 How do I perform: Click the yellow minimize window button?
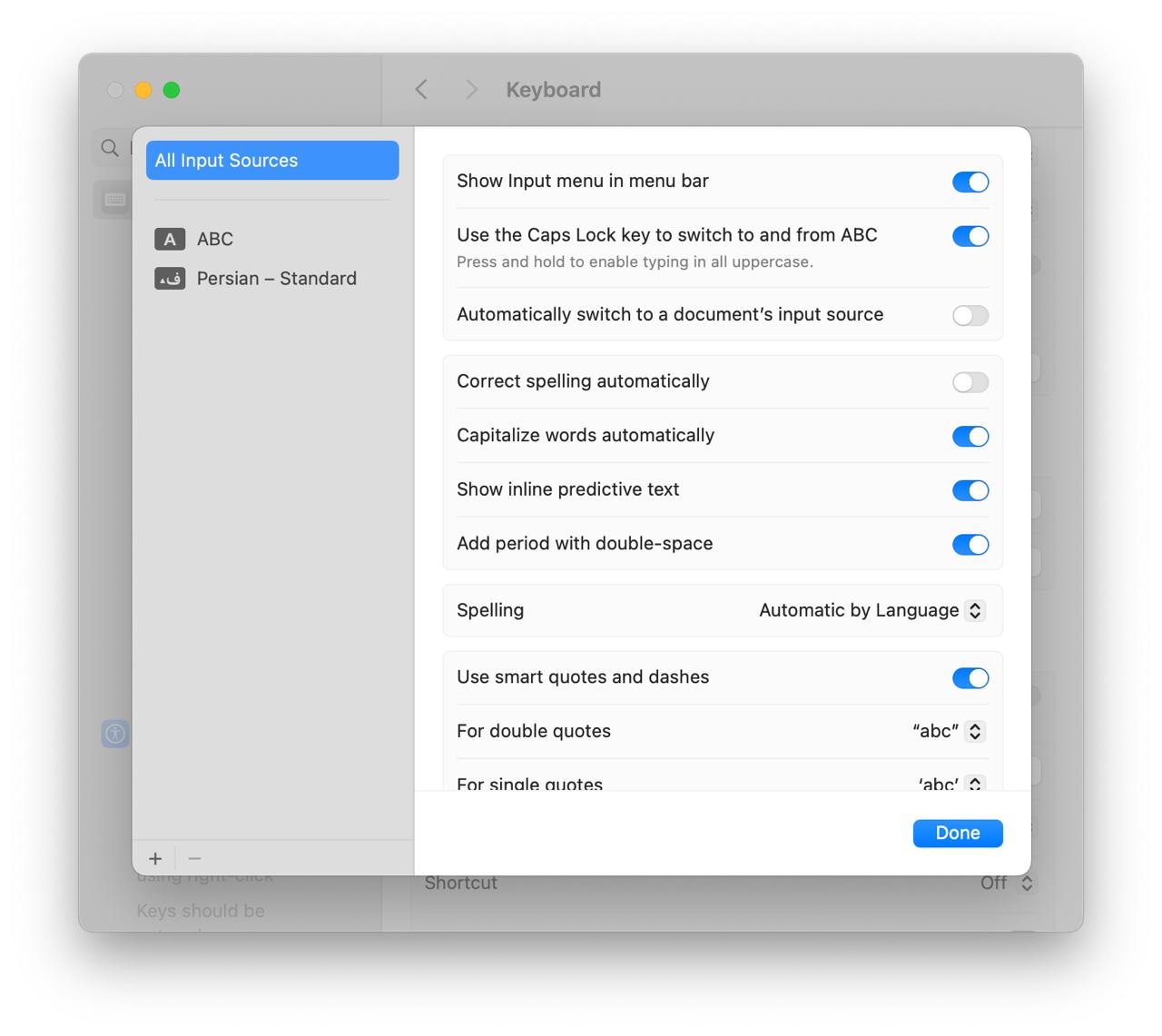coord(143,90)
